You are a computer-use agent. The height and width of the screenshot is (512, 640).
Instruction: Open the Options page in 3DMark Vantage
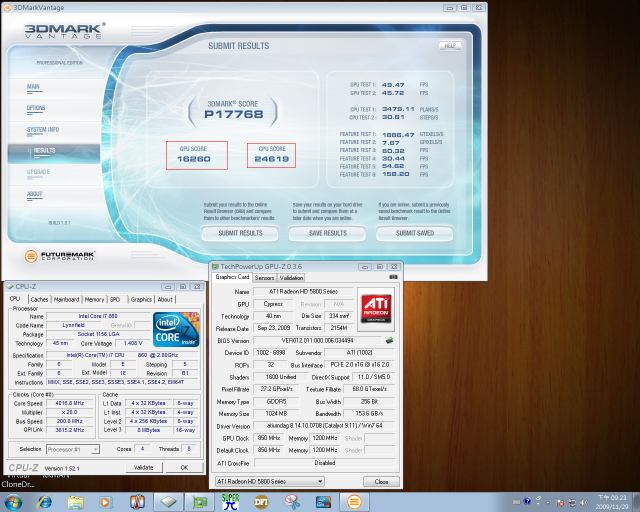pos(36,108)
